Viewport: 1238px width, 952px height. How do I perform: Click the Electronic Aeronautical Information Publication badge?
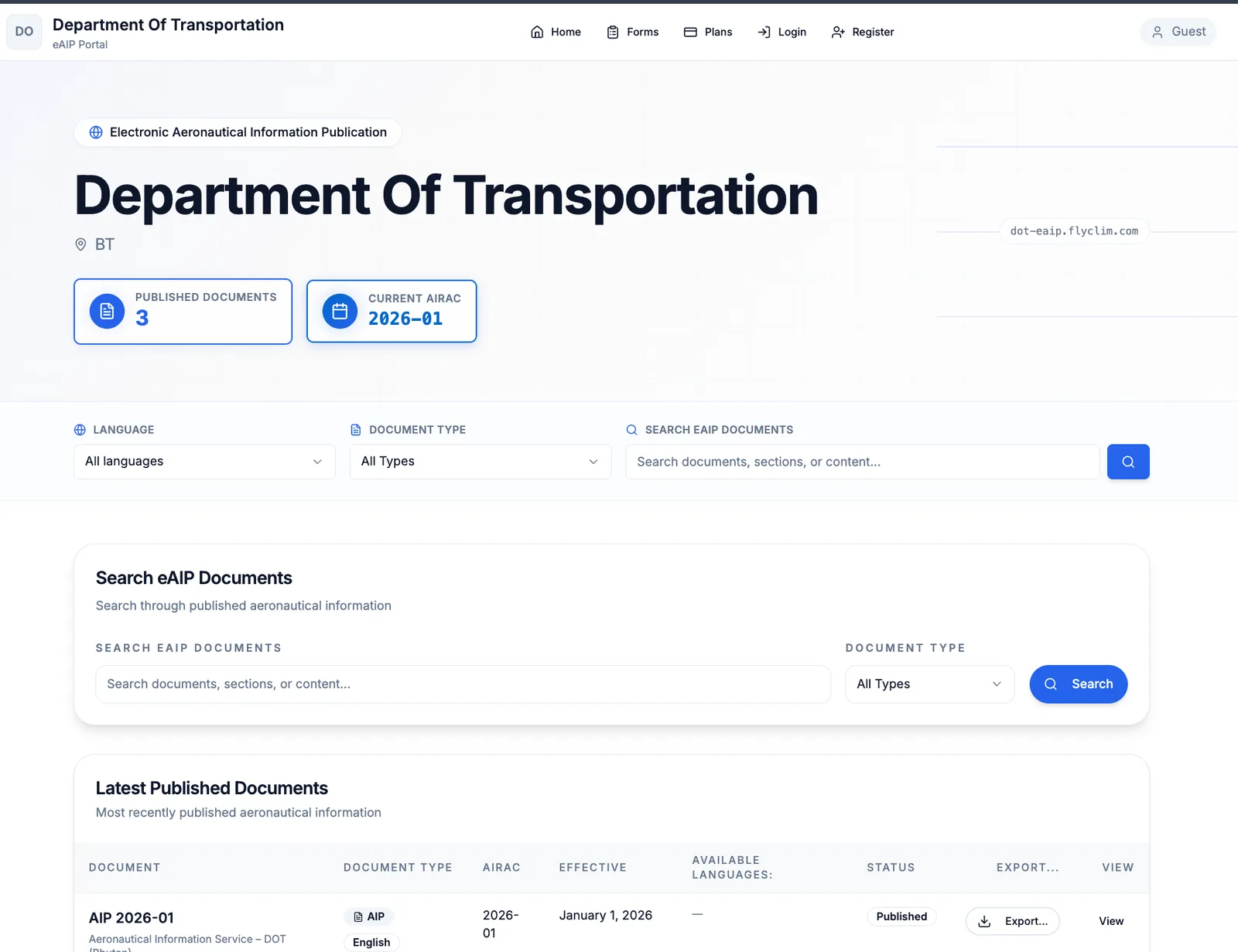[238, 131]
